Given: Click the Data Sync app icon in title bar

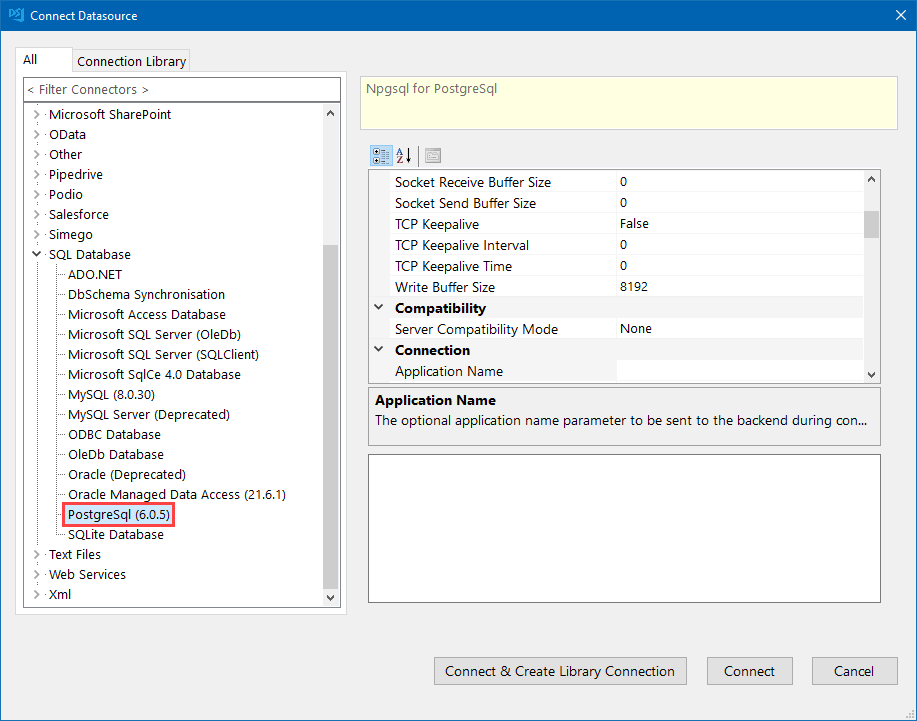Looking at the screenshot, I should [x=16, y=15].
